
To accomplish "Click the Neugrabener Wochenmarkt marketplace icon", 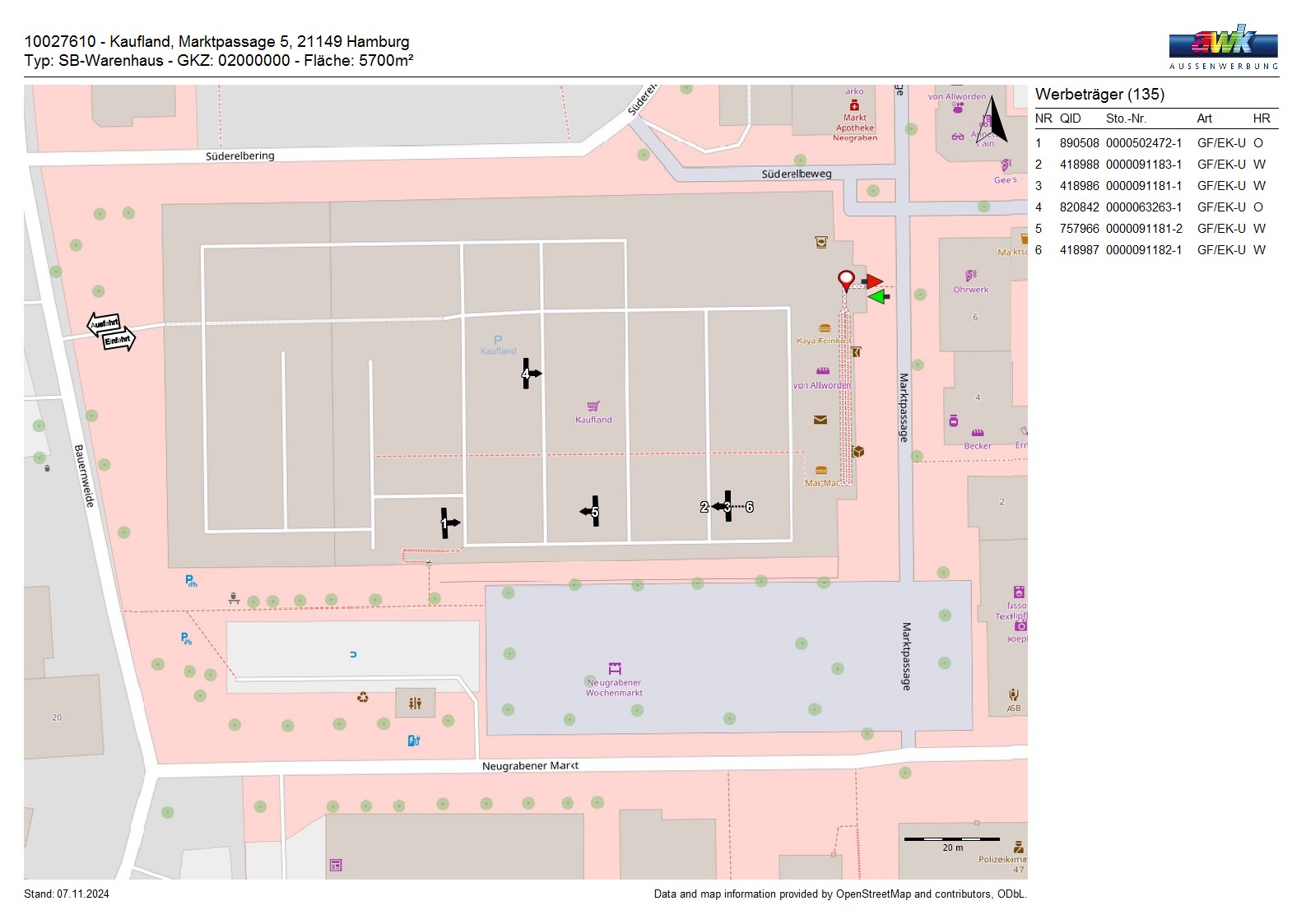I will pyautogui.click(x=614, y=668).
